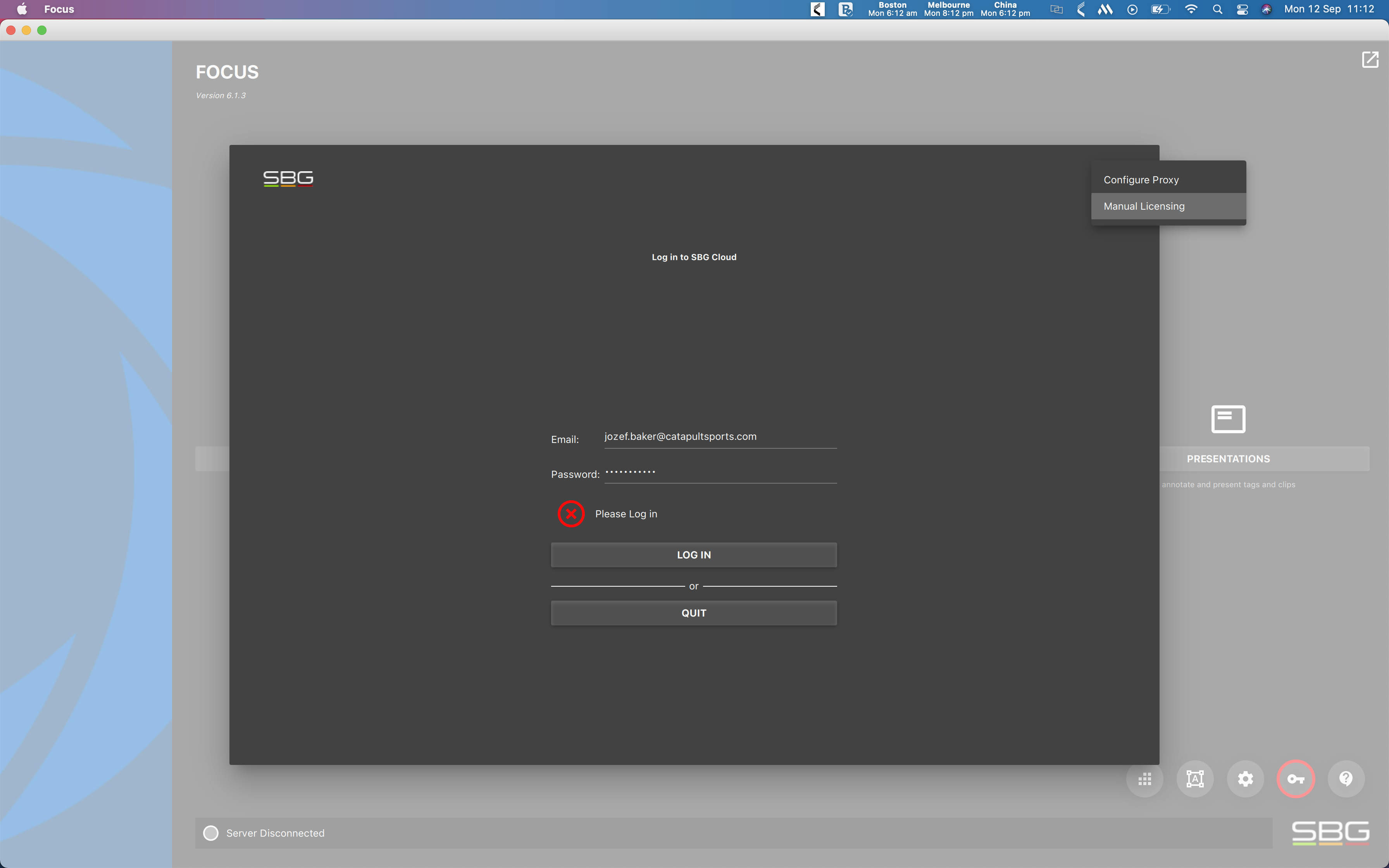1389x868 pixels.
Task: Click the QUIT button
Action: coord(694,613)
